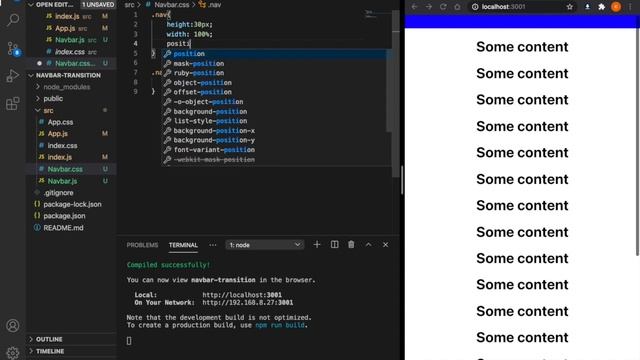Expand the Timeline section

click(50, 351)
